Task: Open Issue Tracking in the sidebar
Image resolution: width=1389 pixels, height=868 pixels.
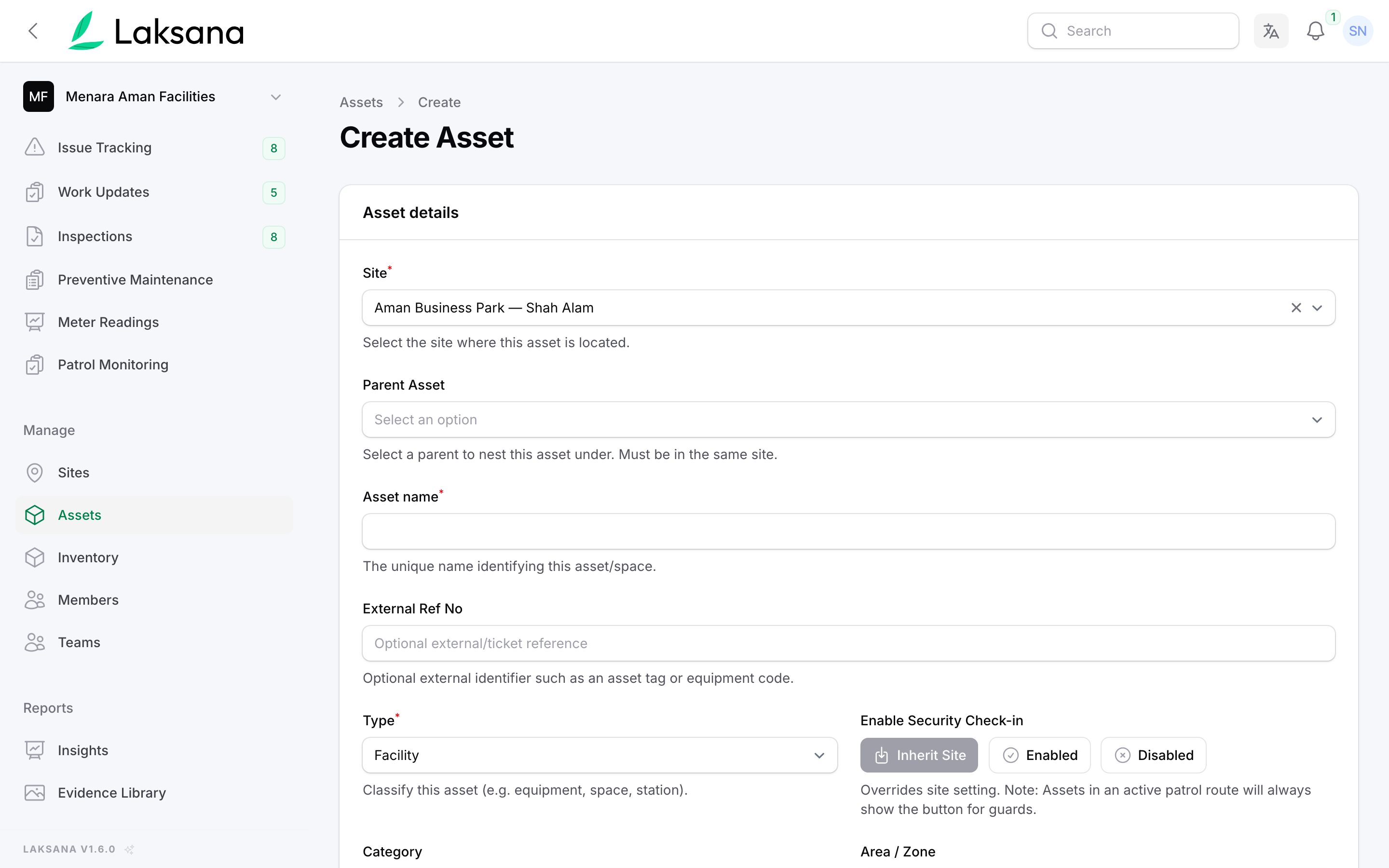Action: coord(154,148)
